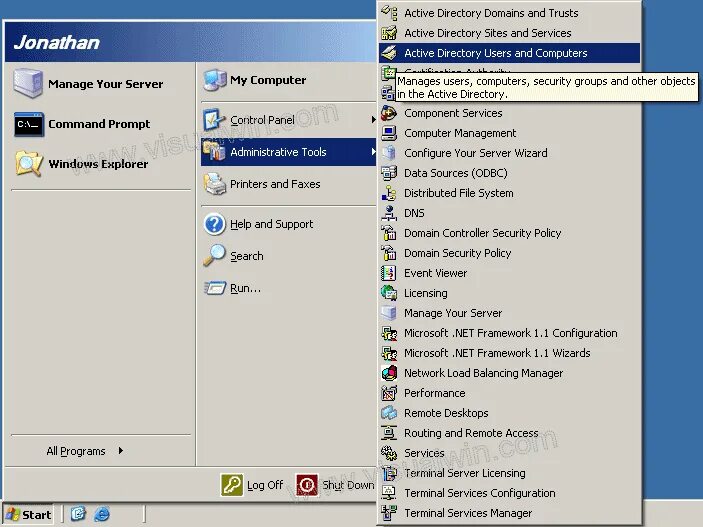Viewport: 703px width, 527px height.
Task: Open the Search item
Action: point(288,256)
